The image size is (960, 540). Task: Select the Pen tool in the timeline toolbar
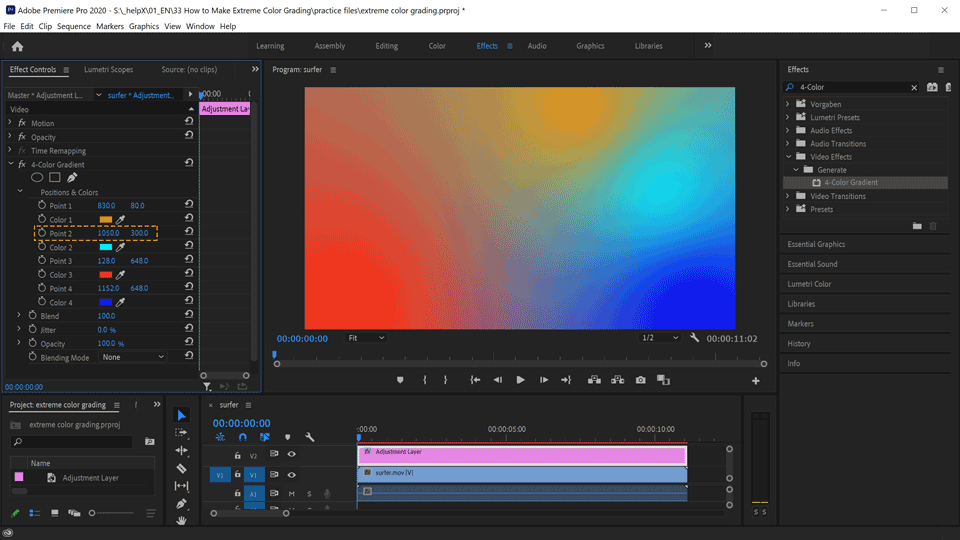click(181, 504)
